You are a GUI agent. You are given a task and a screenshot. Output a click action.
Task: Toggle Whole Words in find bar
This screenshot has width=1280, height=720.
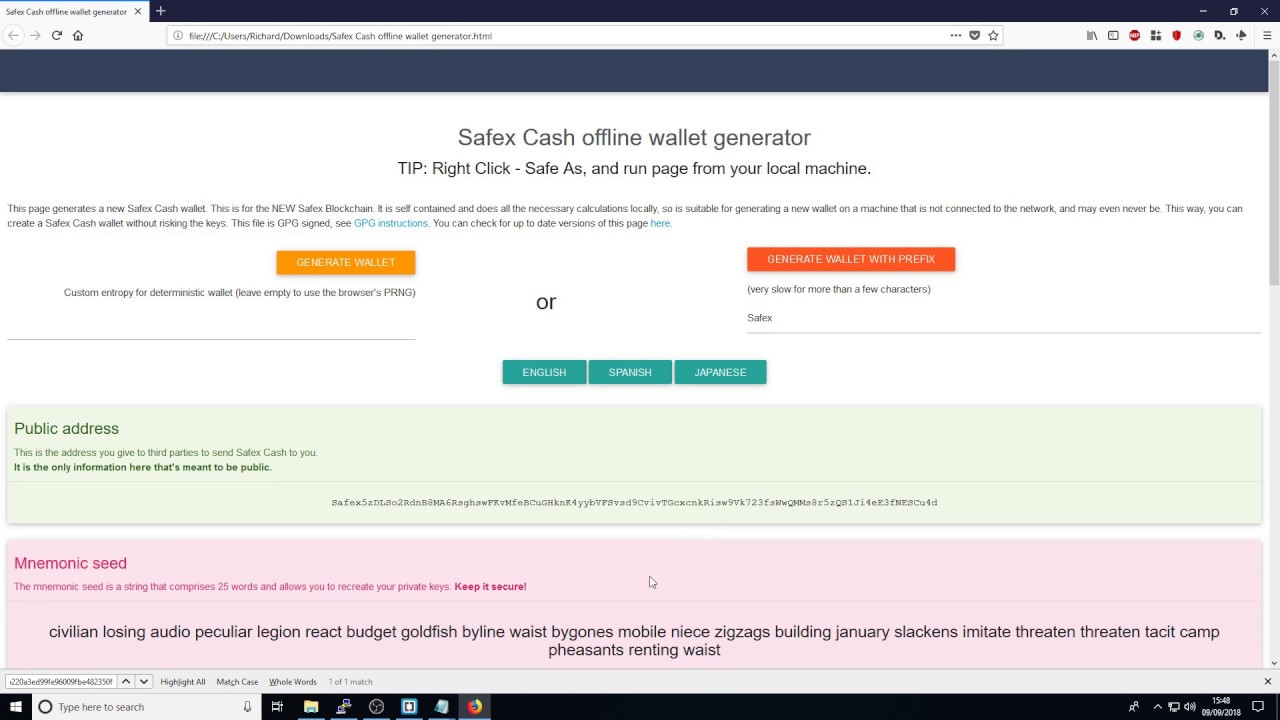[293, 682]
